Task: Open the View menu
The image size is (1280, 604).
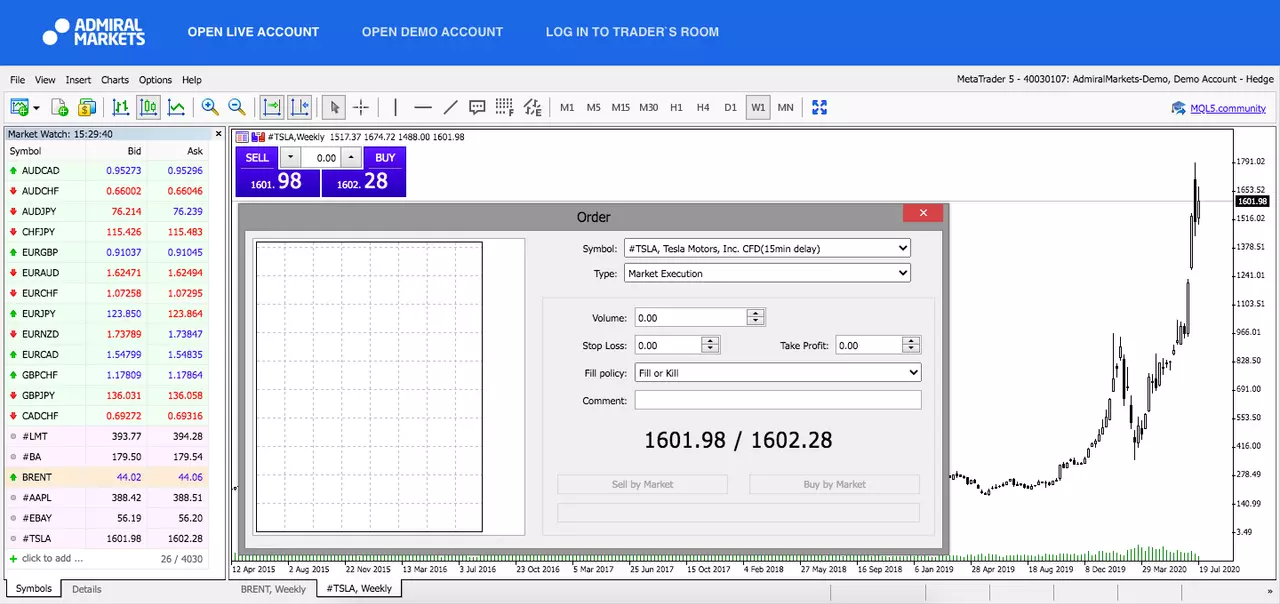Action: [x=45, y=80]
